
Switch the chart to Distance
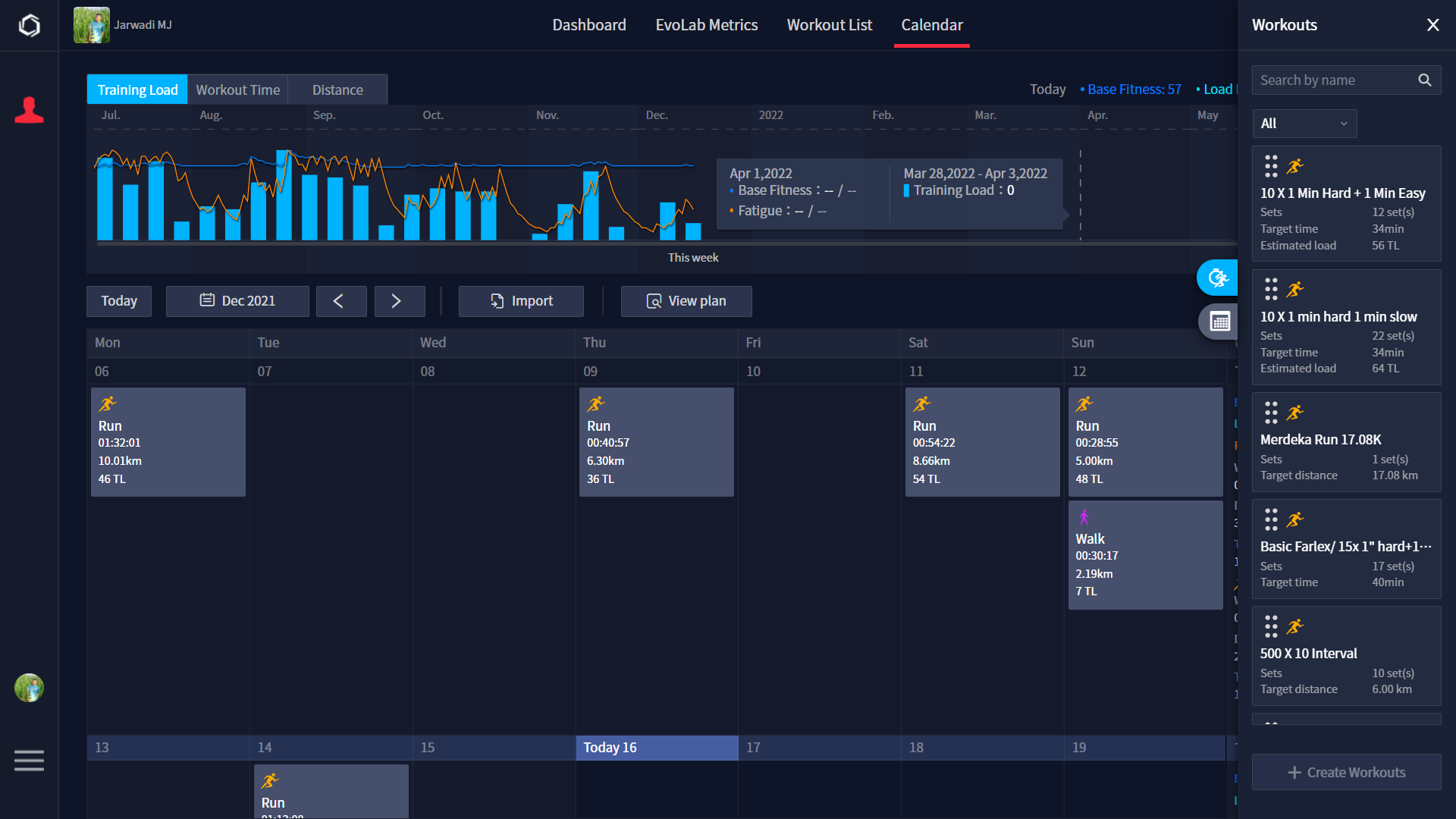(x=337, y=89)
